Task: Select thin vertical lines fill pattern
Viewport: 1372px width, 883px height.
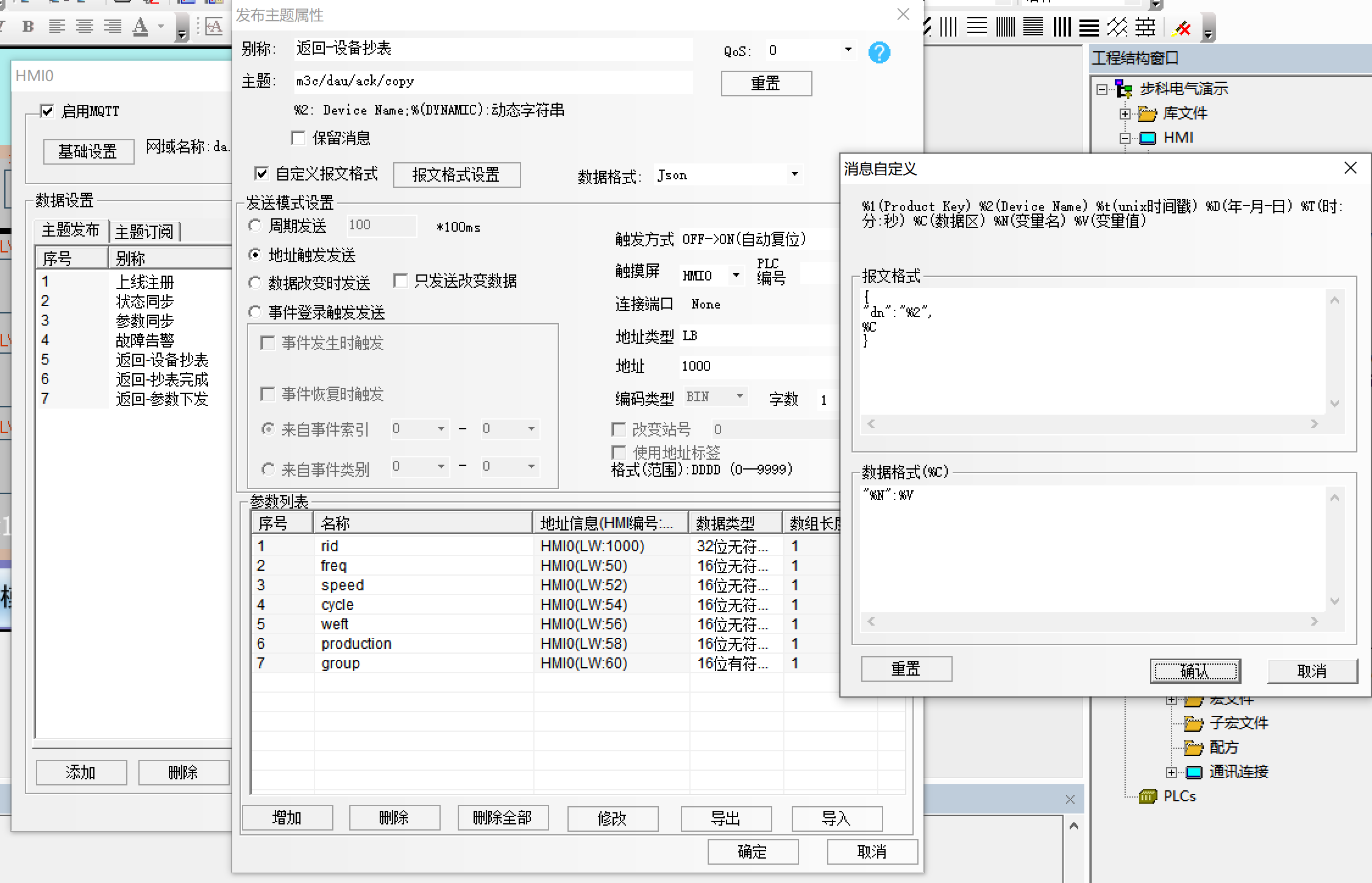Action: 948,27
